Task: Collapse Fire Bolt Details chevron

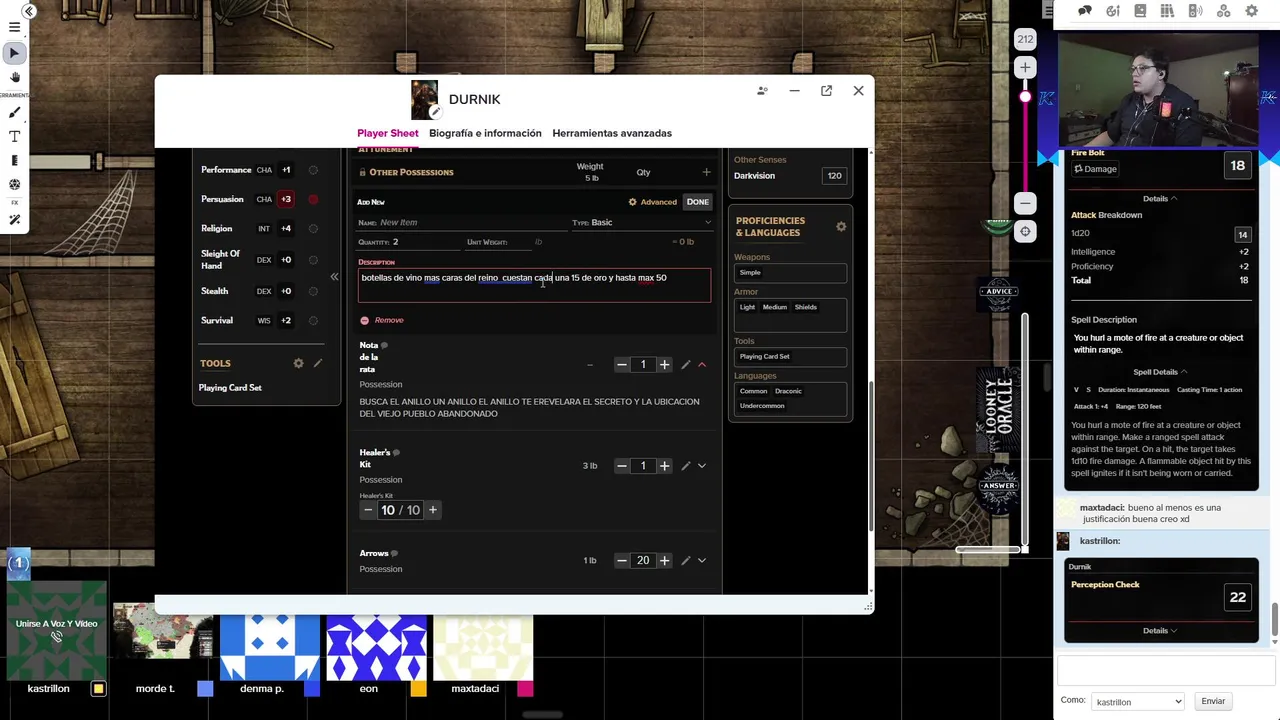Action: click(1160, 198)
